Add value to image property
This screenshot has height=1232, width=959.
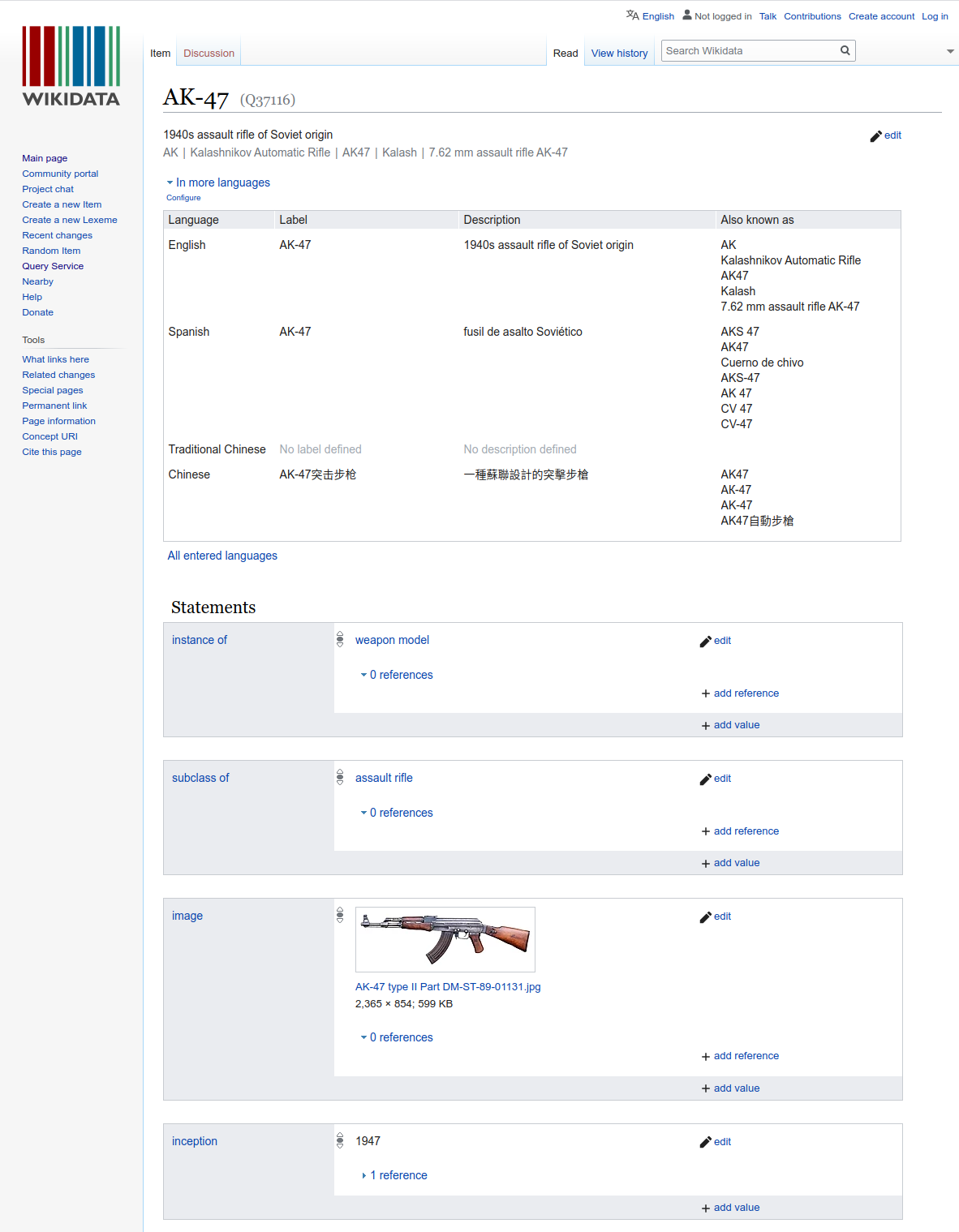[x=730, y=1088]
